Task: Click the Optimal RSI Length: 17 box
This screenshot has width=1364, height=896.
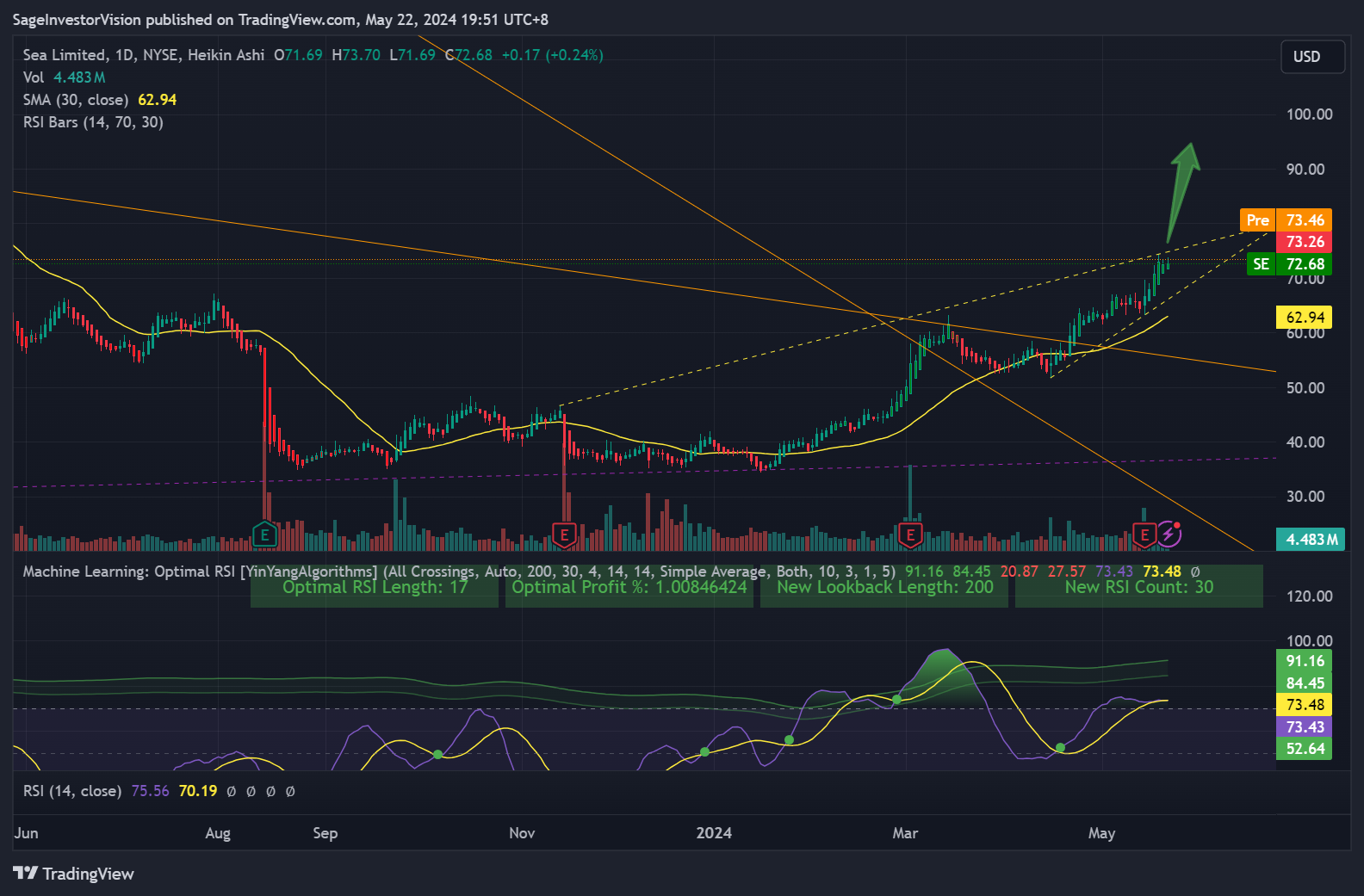Action: (375, 587)
